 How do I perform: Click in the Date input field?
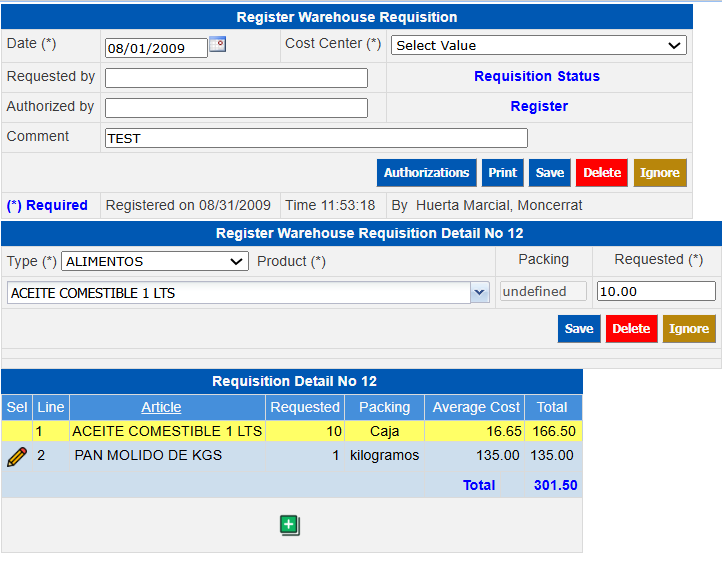pyautogui.click(x=155, y=48)
